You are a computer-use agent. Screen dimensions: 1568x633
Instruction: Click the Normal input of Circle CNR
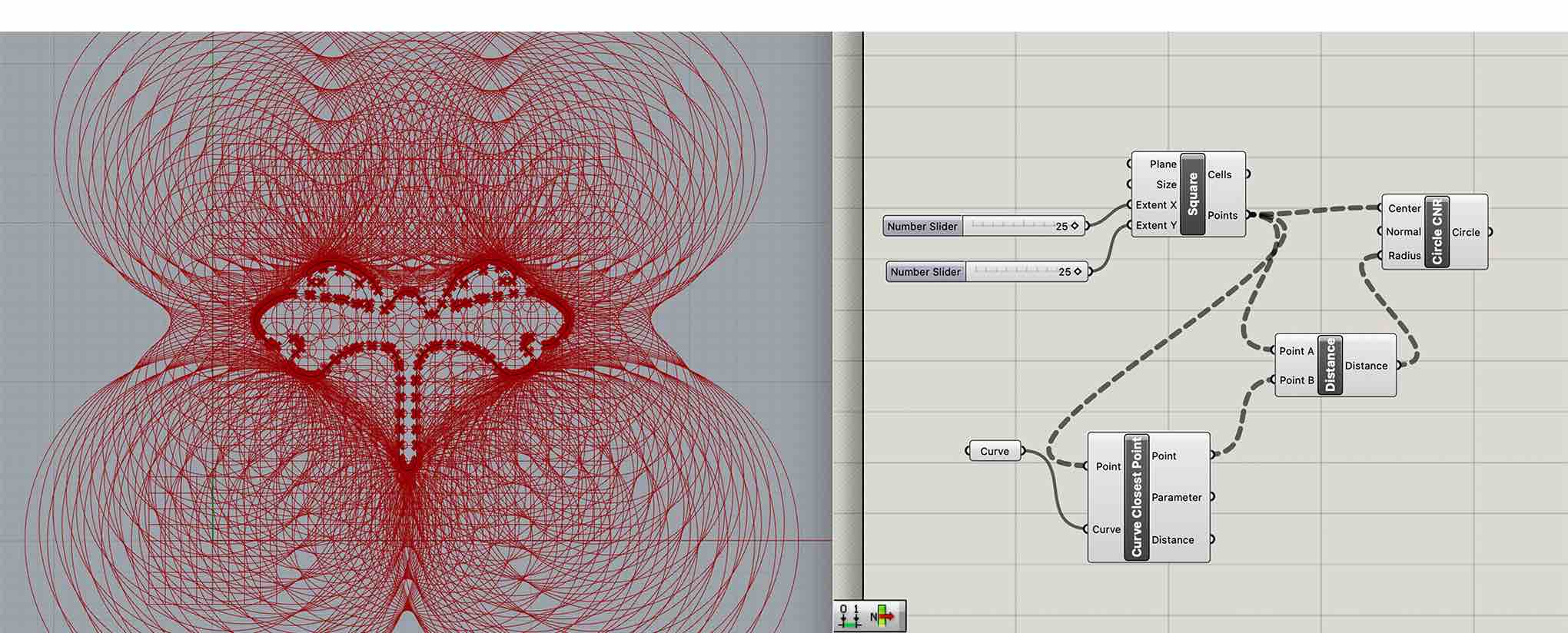tap(1404, 231)
